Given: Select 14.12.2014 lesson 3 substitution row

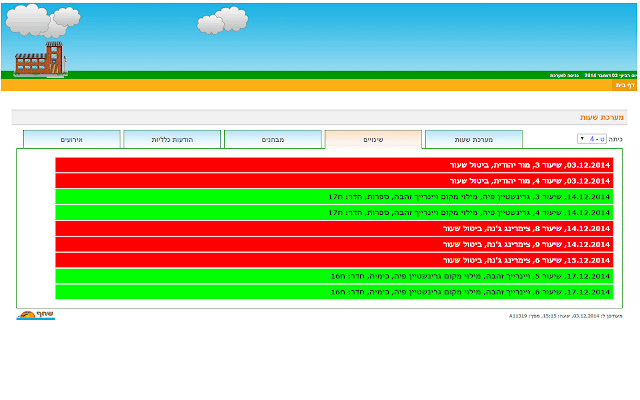Looking at the screenshot, I should [334, 197].
